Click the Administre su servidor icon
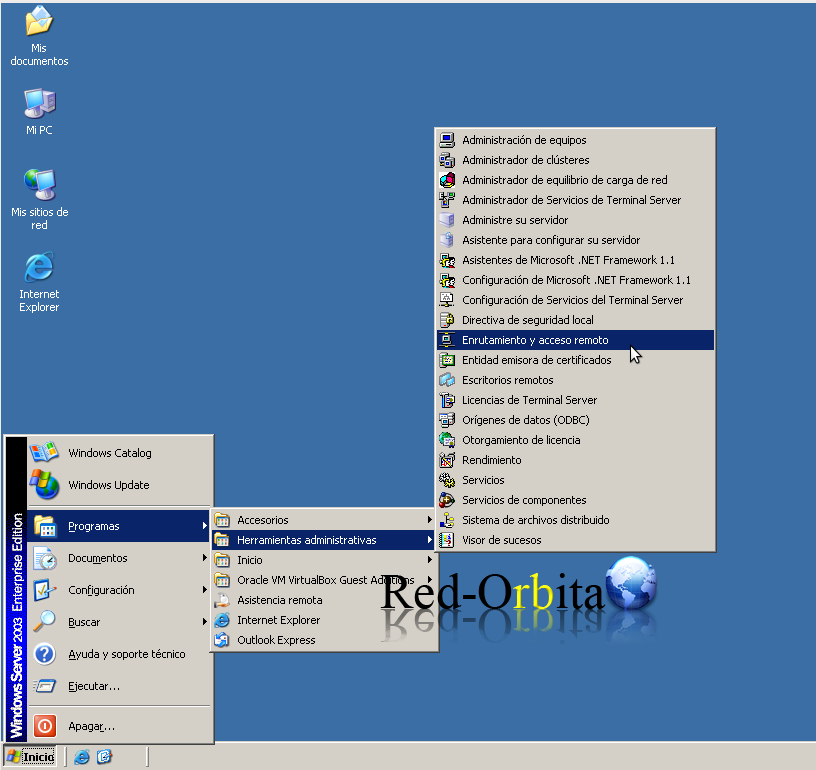Screen dimensions: 816x770 [447, 220]
